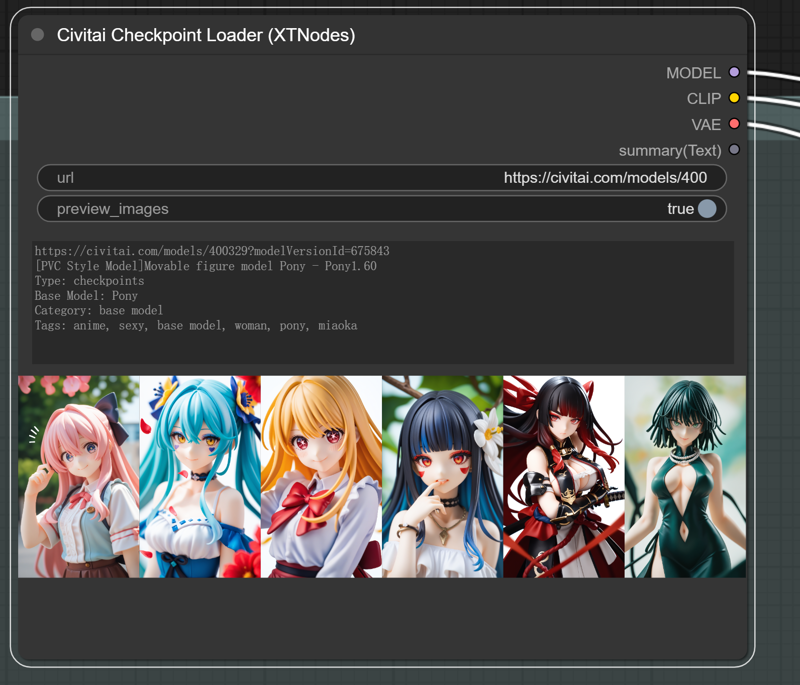This screenshot has height=685, width=800.
Task: Open the dark-blue hair flower figure preview
Action: tap(442, 477)
